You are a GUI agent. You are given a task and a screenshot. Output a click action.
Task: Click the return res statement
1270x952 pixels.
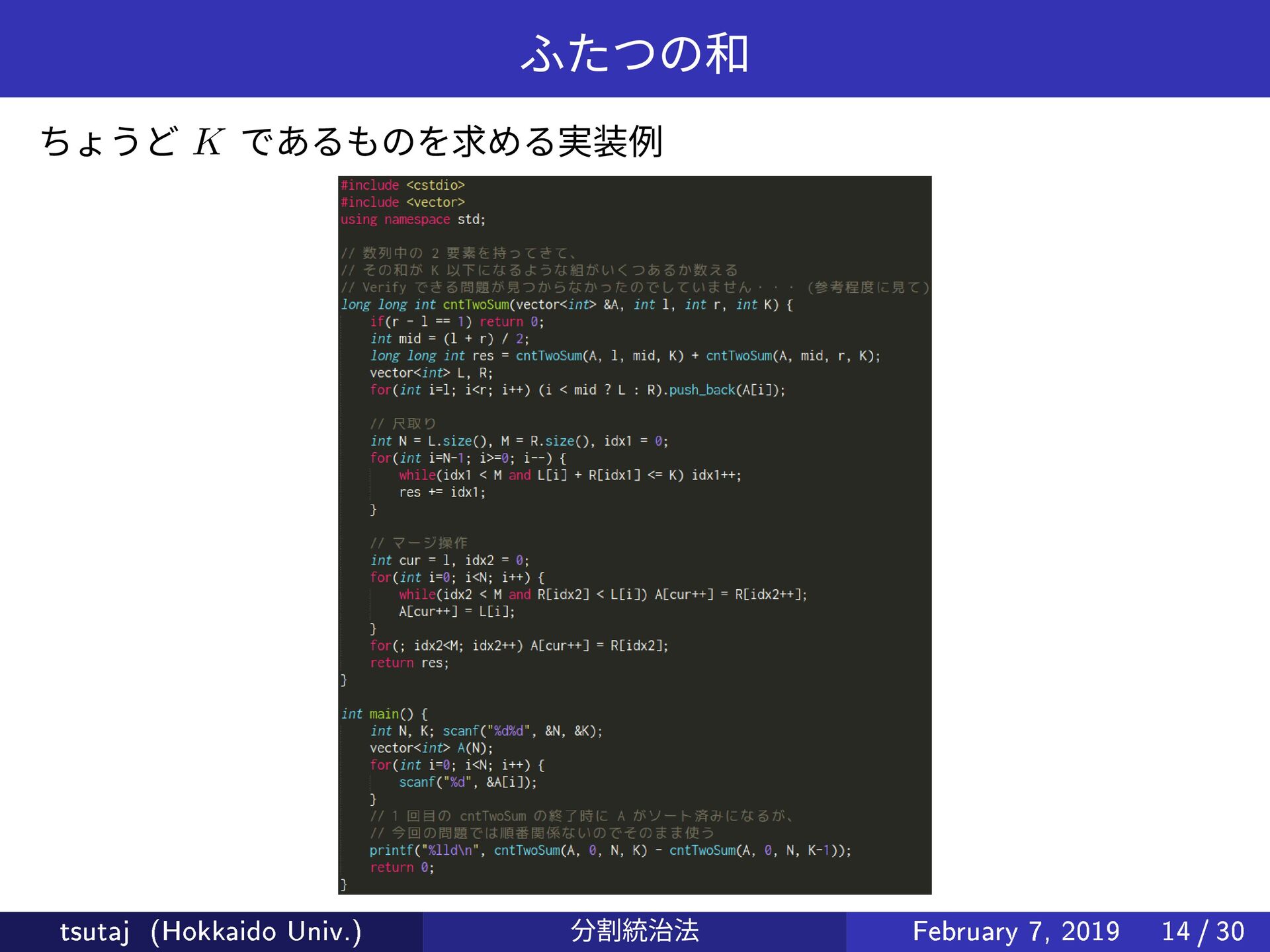click(409, 663)
